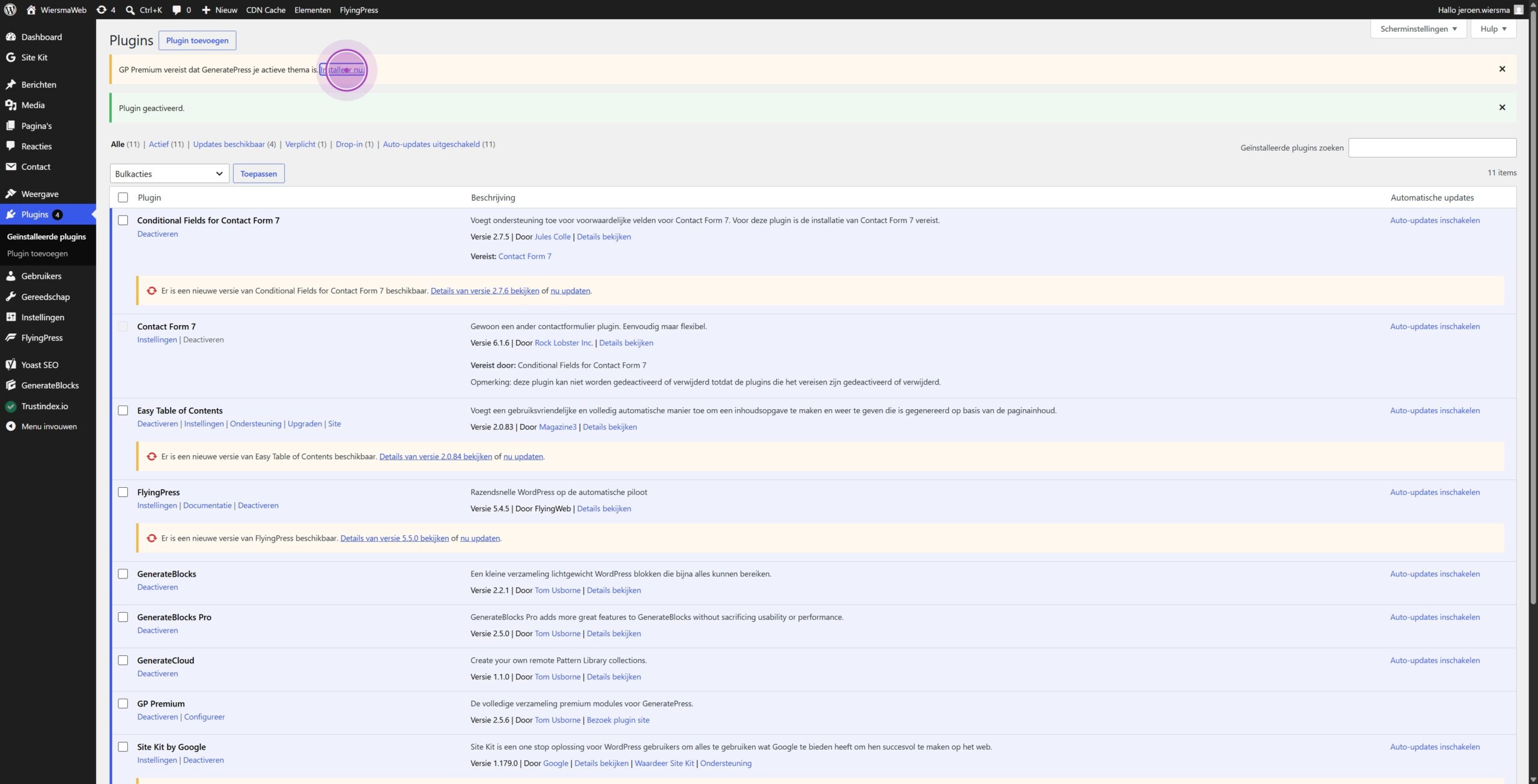Click the Toepassen button
Viewport: 1538px width, 784px height.
pos(258,174)
